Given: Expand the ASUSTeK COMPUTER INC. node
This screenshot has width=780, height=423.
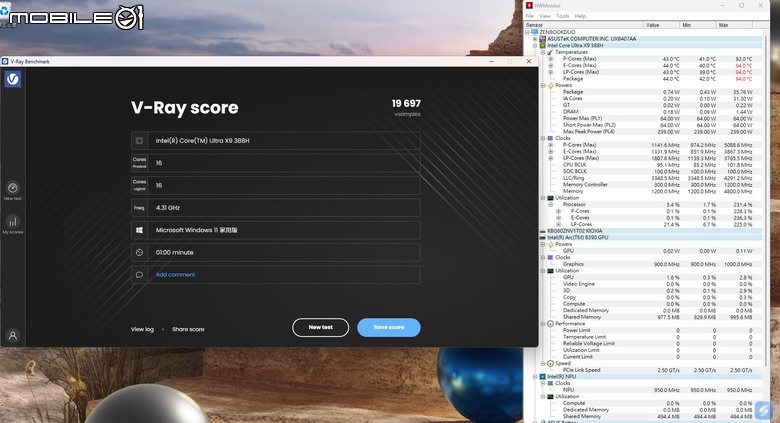Looking at the screenshot, I should [535, 39].
